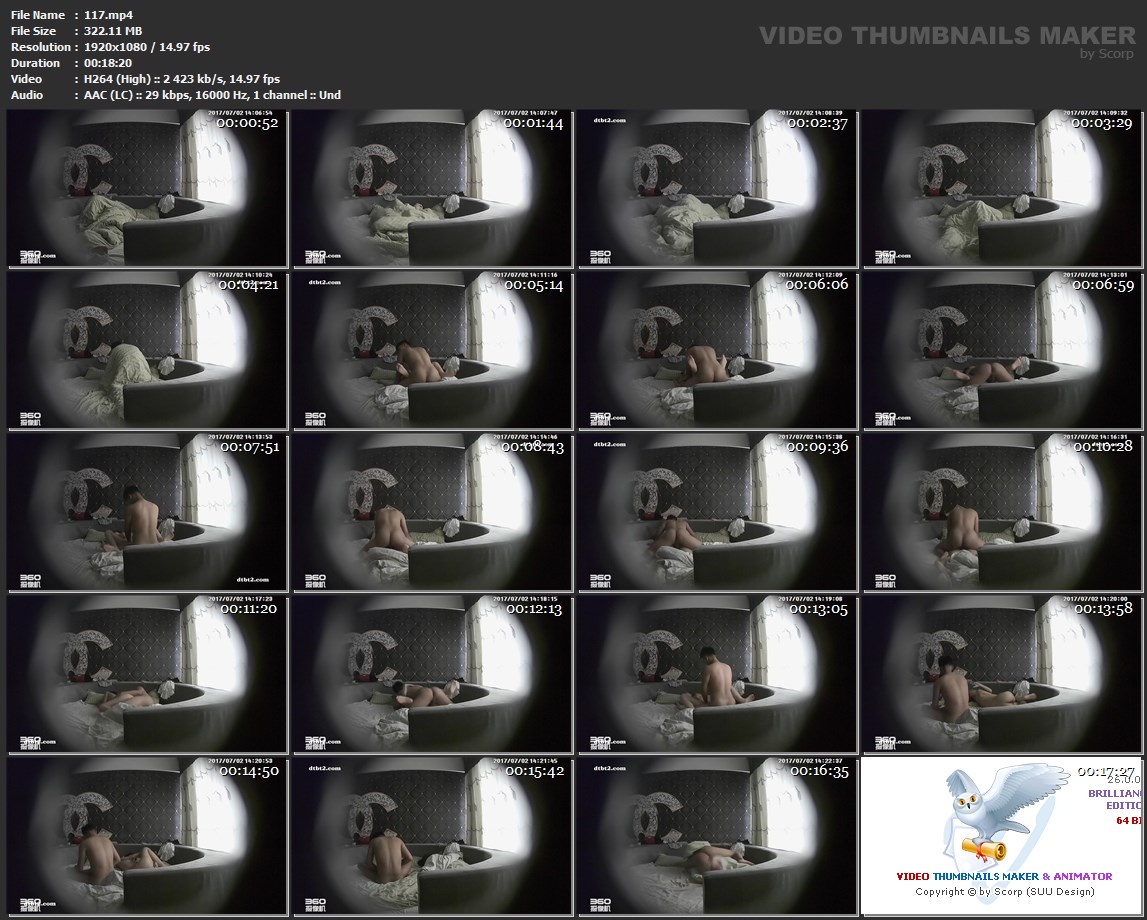This screenshot has height=920, width=1147.
Task: Click the frame with timestamp 00:16:35
Action: pyautogui.click(x=718, y=837)
